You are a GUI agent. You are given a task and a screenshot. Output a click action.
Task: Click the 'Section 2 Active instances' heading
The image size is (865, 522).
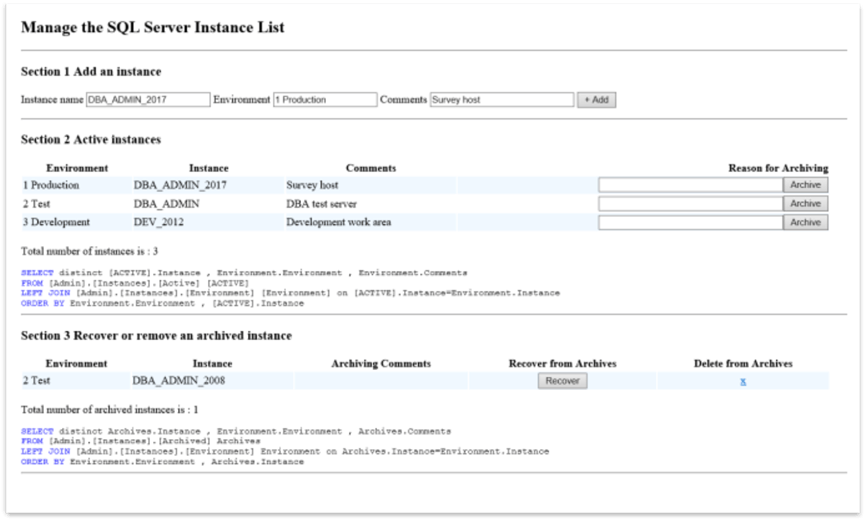91,139
